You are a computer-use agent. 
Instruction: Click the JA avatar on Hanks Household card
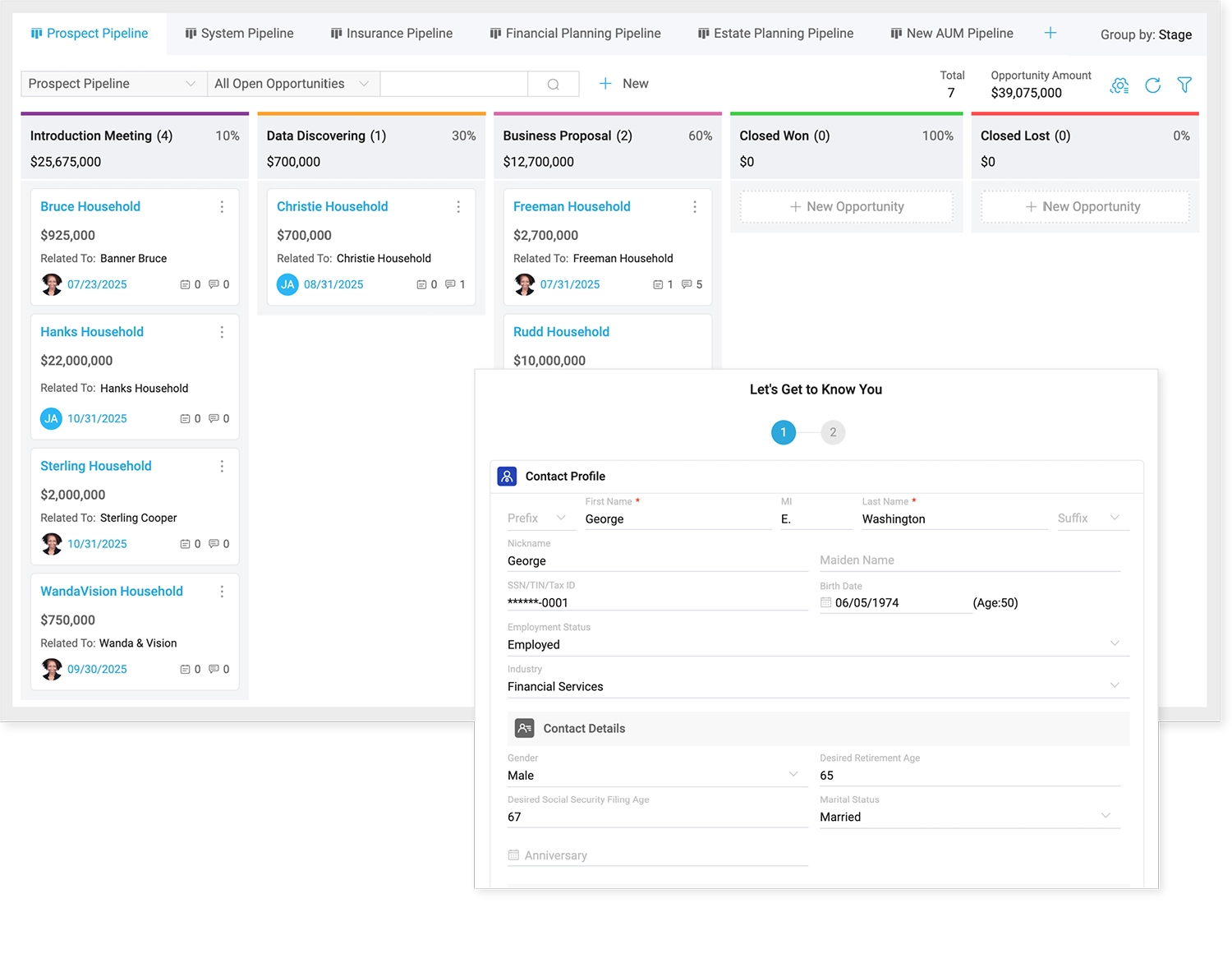click(x=51, y=418)
